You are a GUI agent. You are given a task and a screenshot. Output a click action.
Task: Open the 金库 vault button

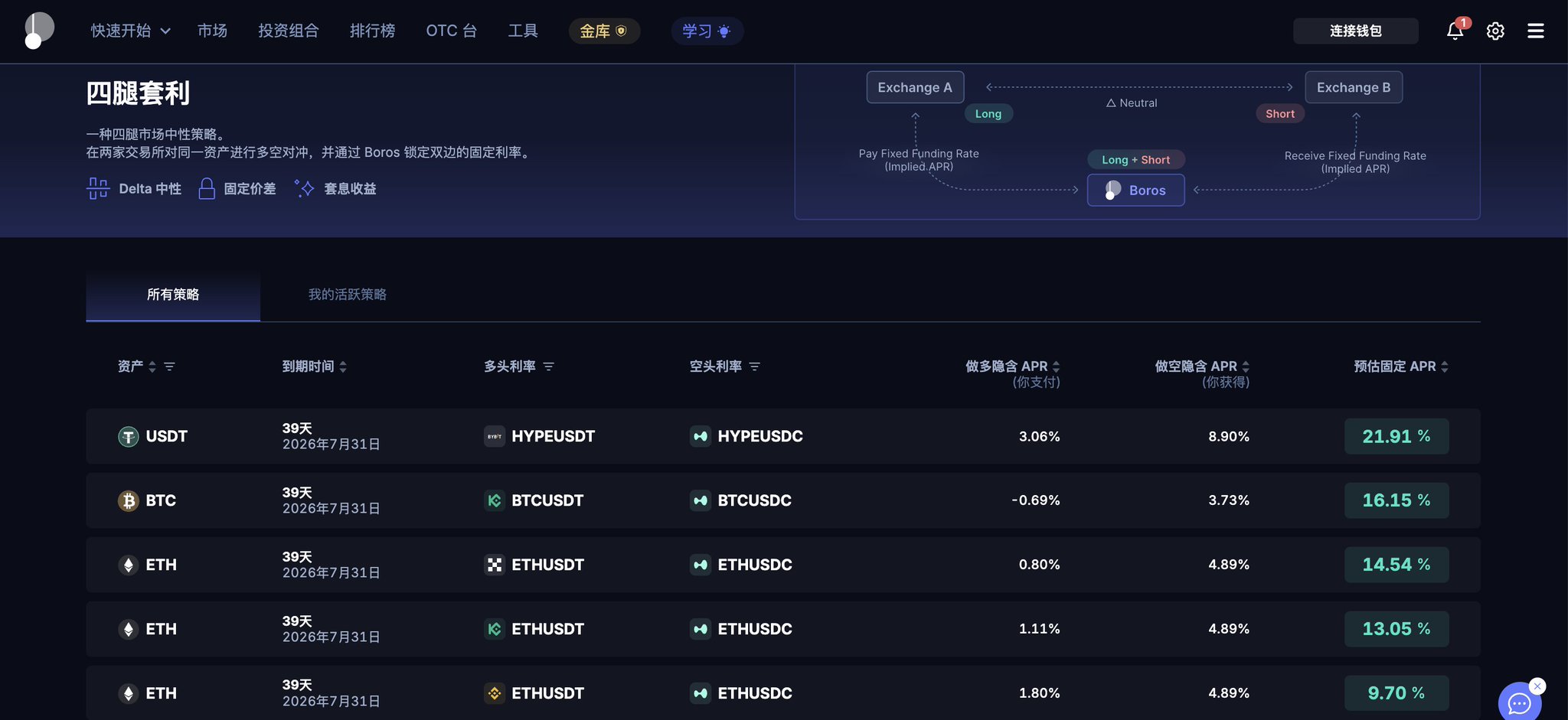pos(604,31)
